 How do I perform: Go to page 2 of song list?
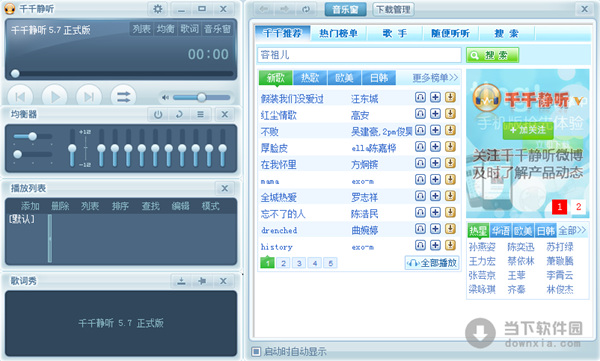283,263
